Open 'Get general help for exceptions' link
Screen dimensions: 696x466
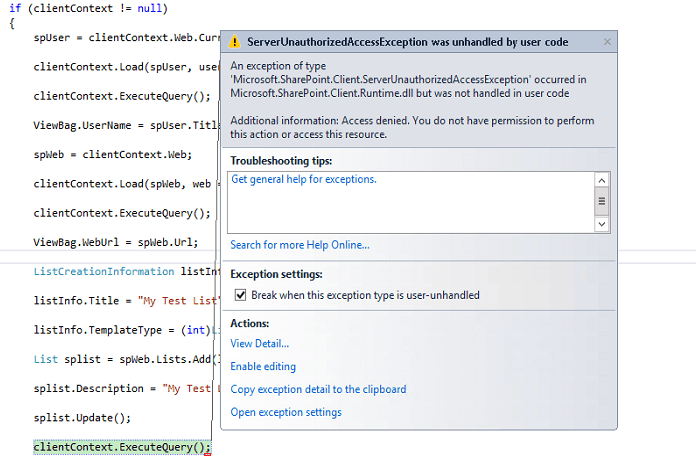coord(304,179)
